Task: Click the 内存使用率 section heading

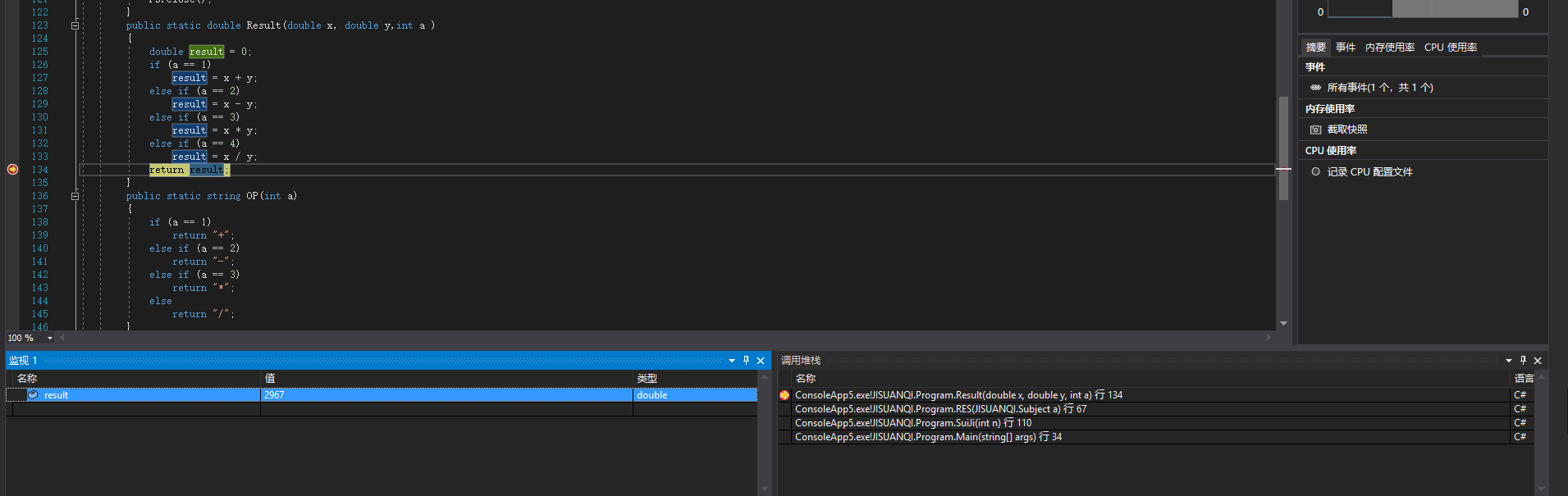Action: (1330, 109)
